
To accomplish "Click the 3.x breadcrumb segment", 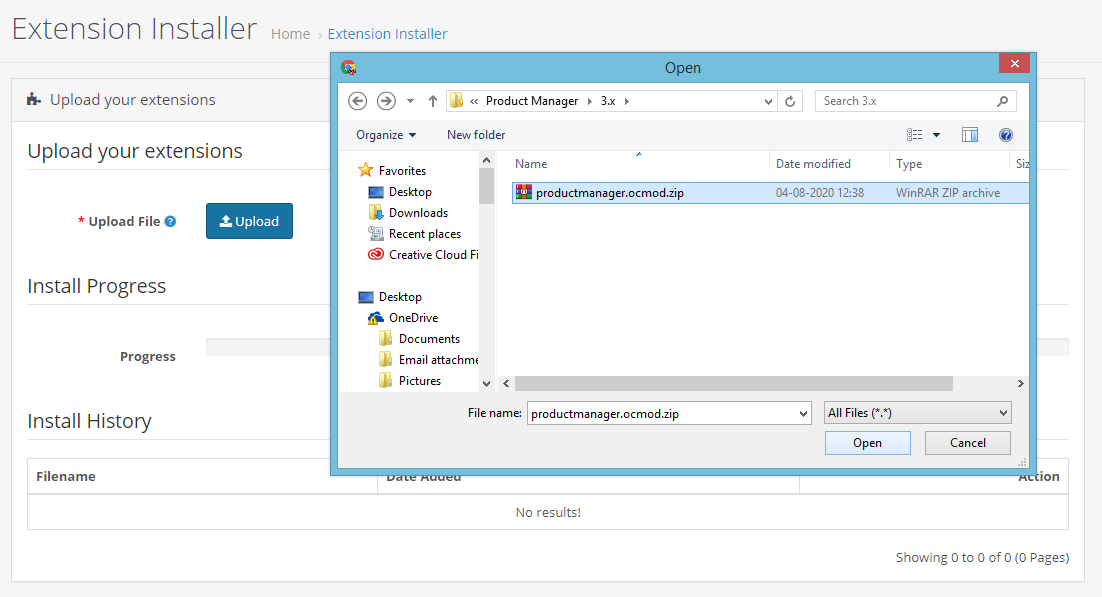I will pyautogui.click(x=608, y=101).
